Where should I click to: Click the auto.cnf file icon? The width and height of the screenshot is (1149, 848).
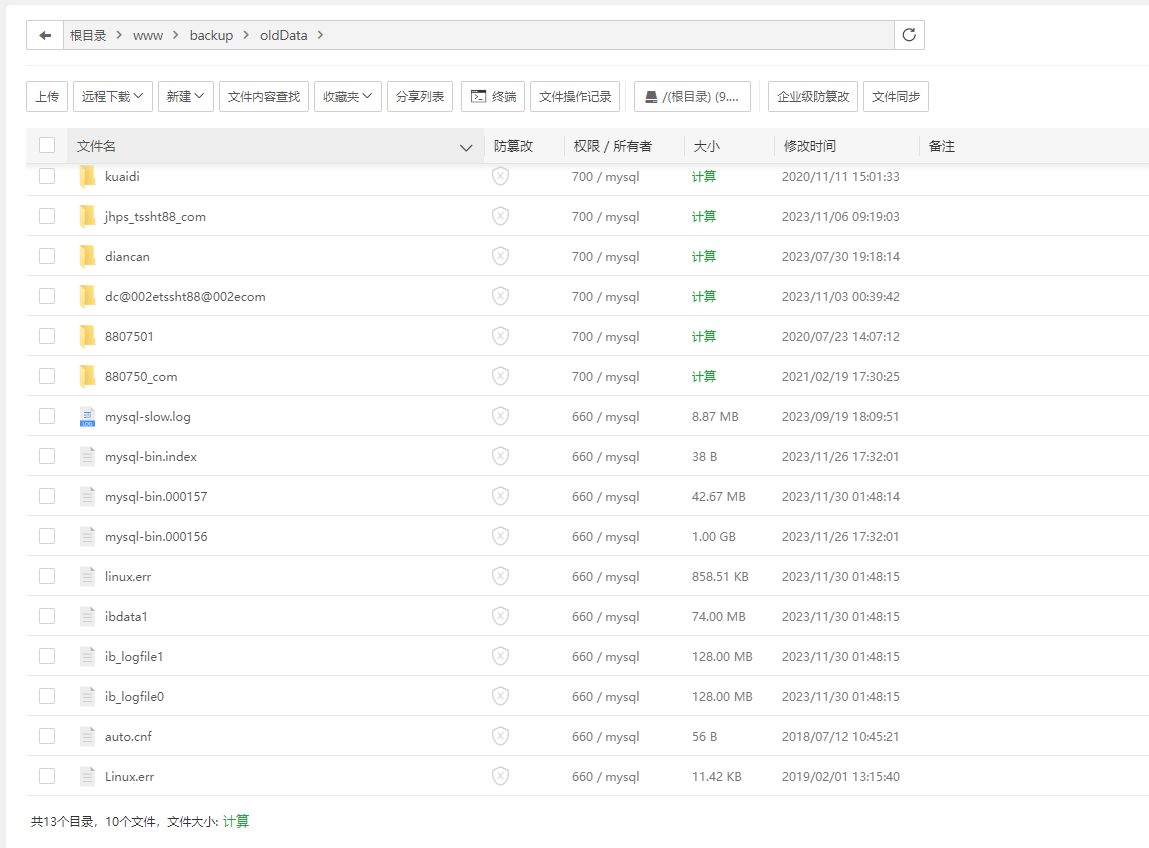(87, 737)
